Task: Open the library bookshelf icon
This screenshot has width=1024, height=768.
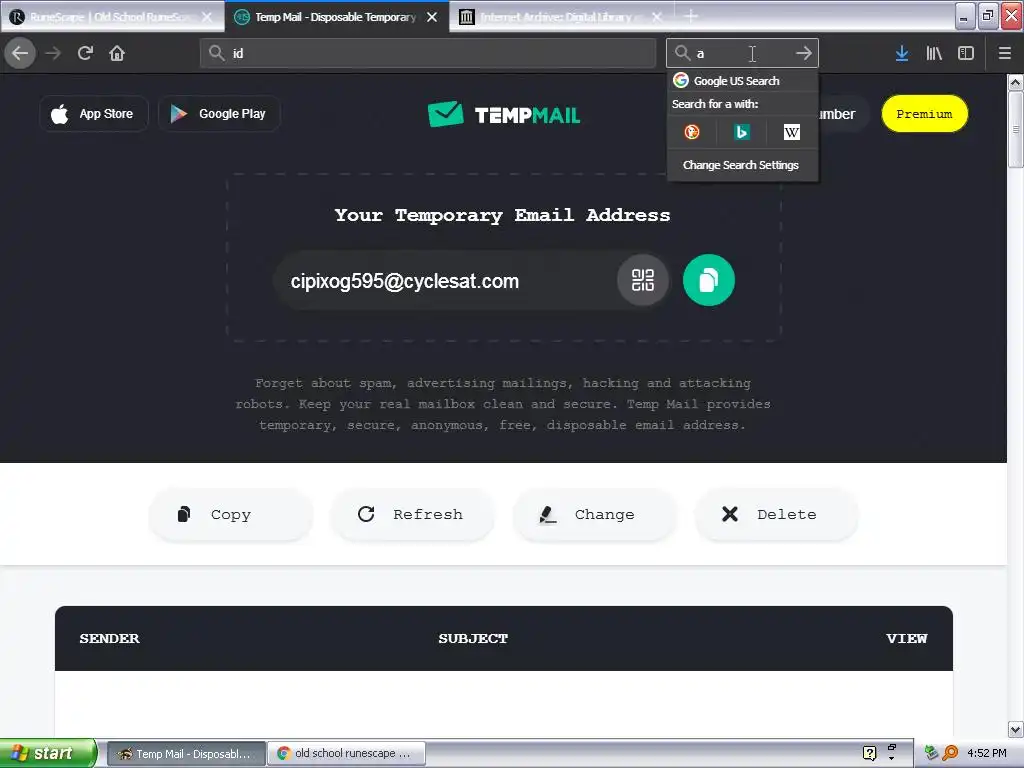Action: coord(934,53)
